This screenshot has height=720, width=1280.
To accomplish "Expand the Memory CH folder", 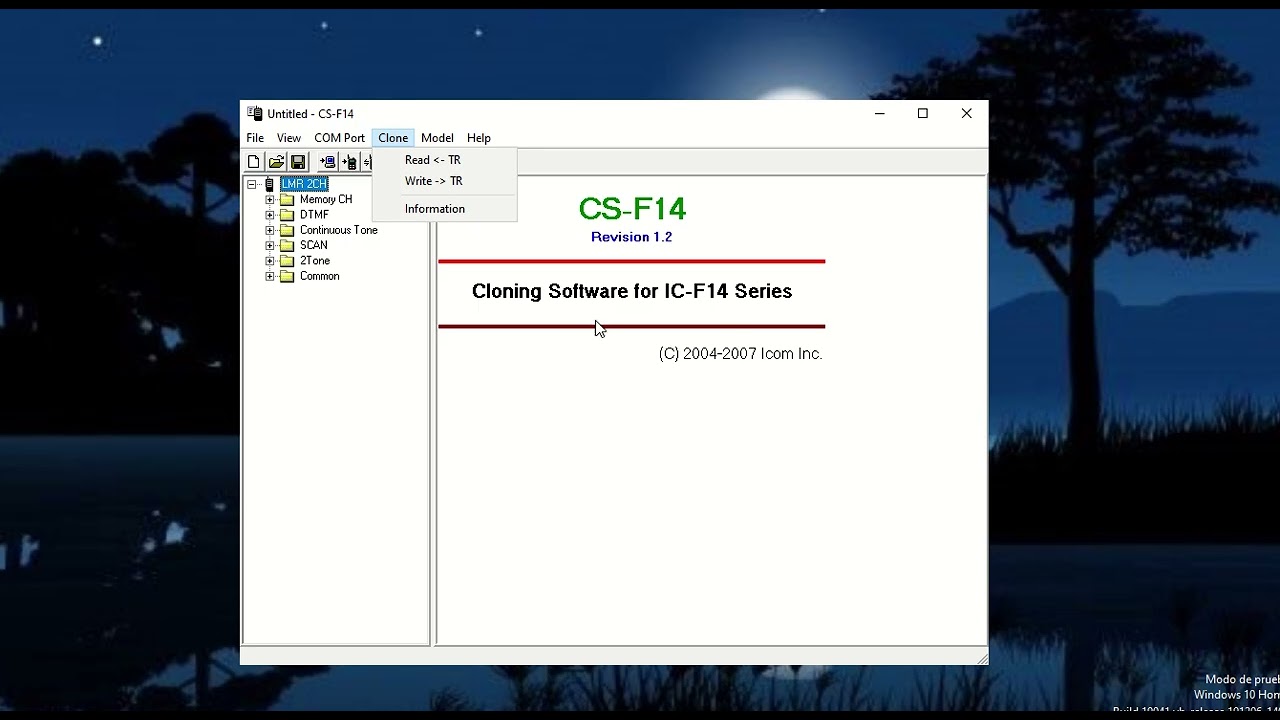I will pyautogui.click(x=270, y=200).
